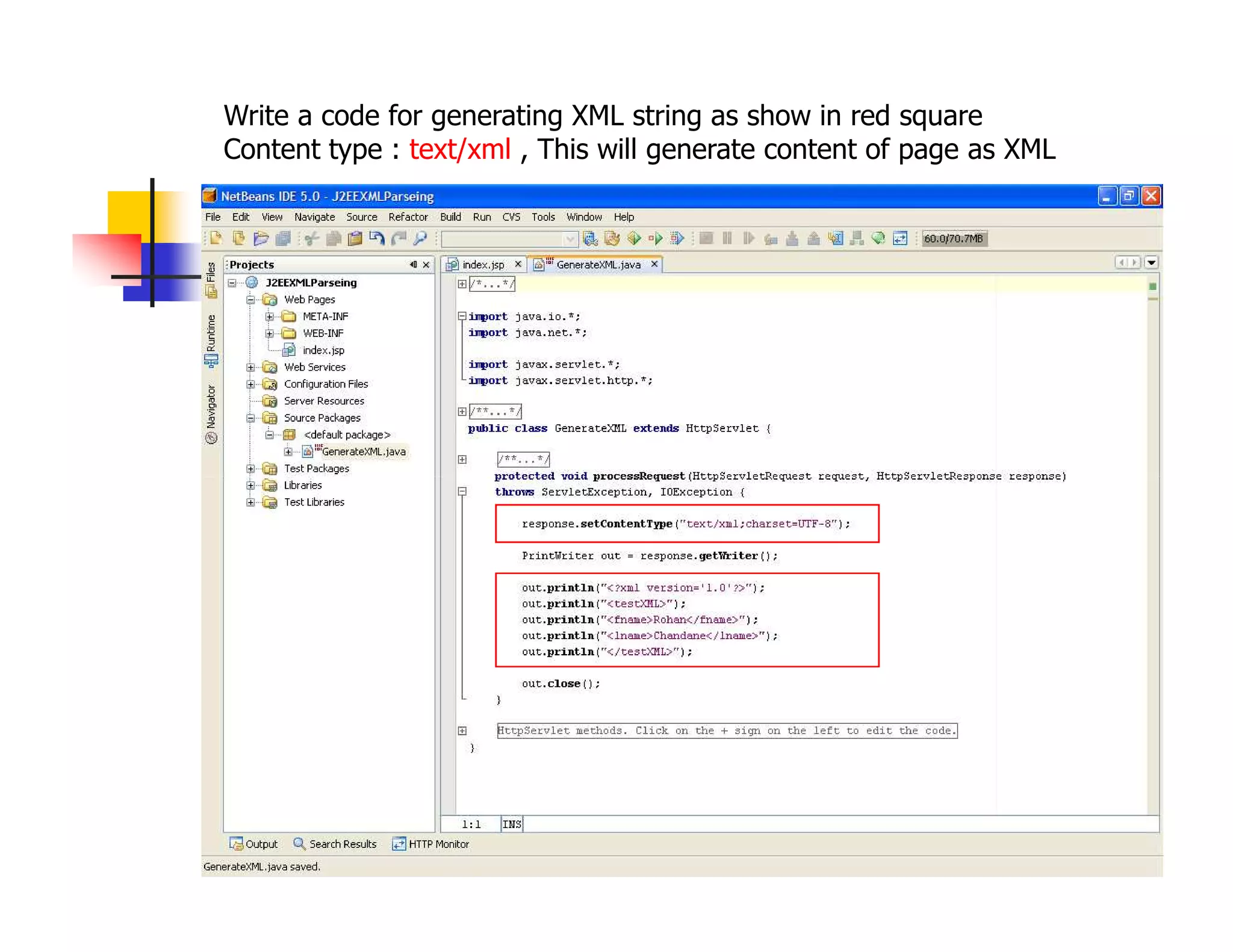Open the Output window button
The height and width of the screenshot is (952, 1233).
click(253, 844)
